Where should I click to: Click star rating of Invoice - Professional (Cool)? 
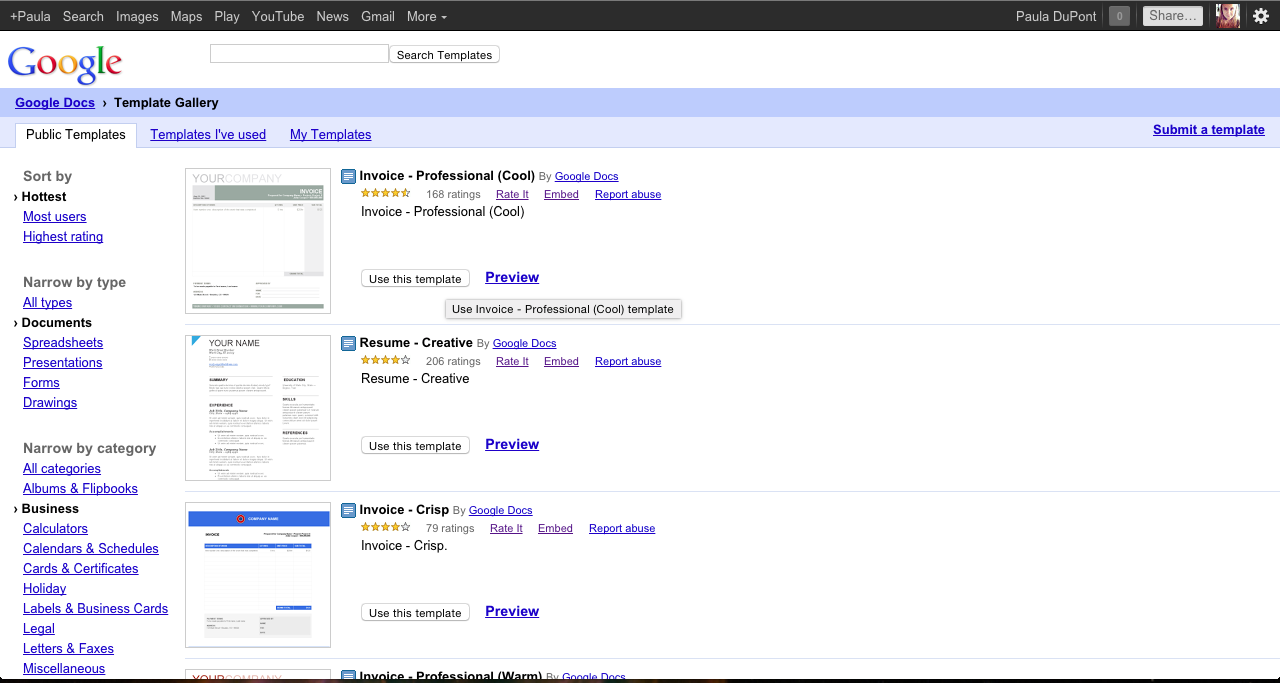385,193
